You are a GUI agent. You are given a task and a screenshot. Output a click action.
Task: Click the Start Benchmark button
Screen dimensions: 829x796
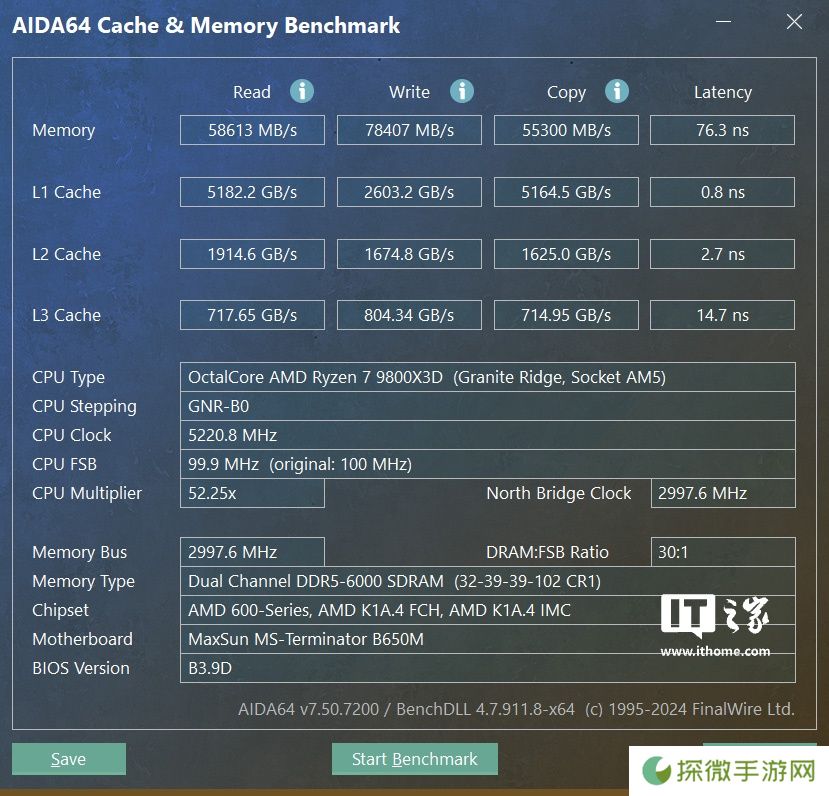(414, 759)
